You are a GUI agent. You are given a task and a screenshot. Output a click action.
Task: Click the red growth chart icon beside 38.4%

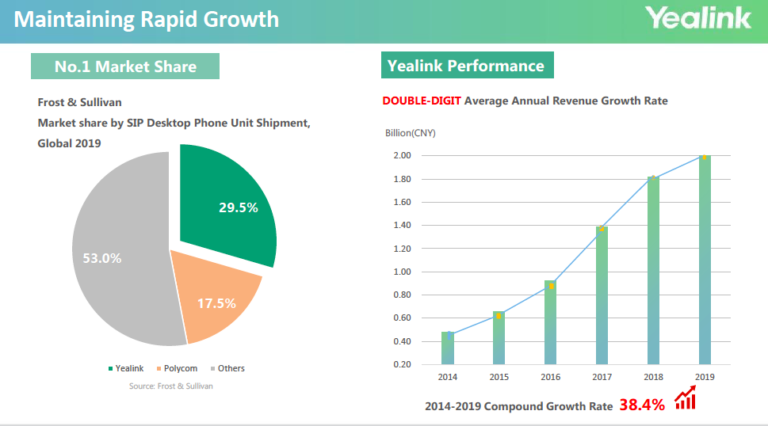(685, 398)
